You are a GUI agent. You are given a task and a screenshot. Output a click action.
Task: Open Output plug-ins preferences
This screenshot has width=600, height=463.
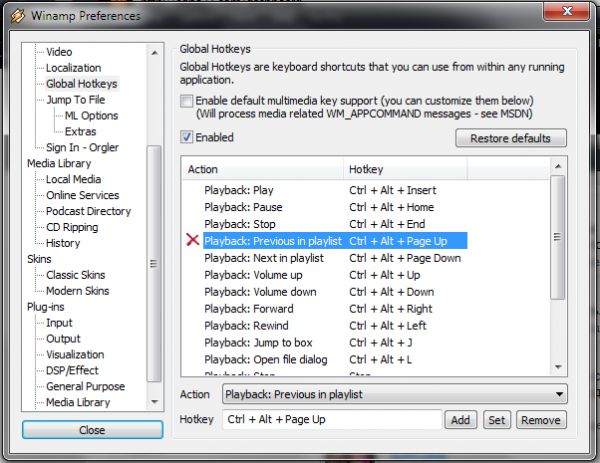pos(63,339)
